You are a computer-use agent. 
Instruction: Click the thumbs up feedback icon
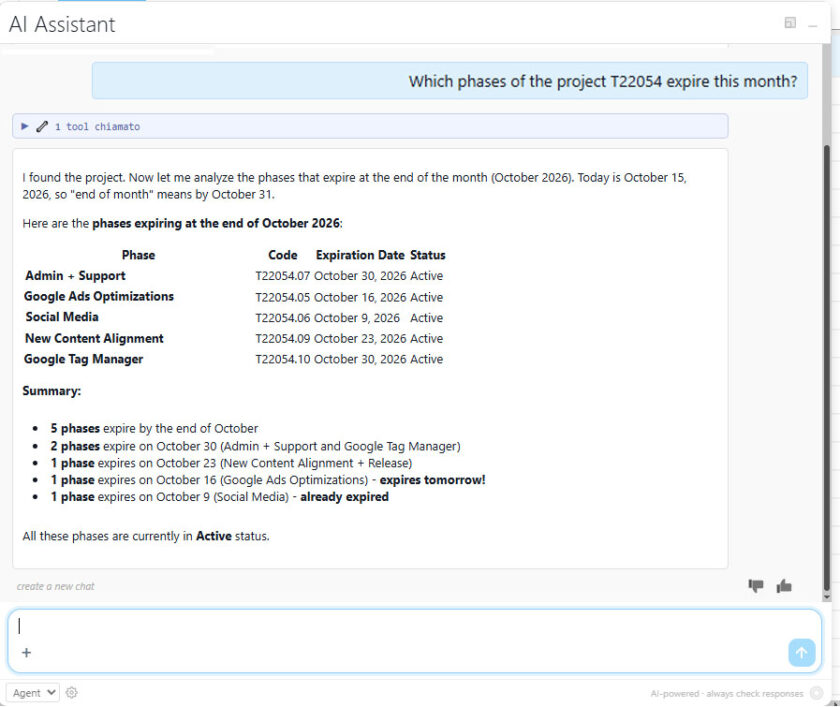(784, 586)
